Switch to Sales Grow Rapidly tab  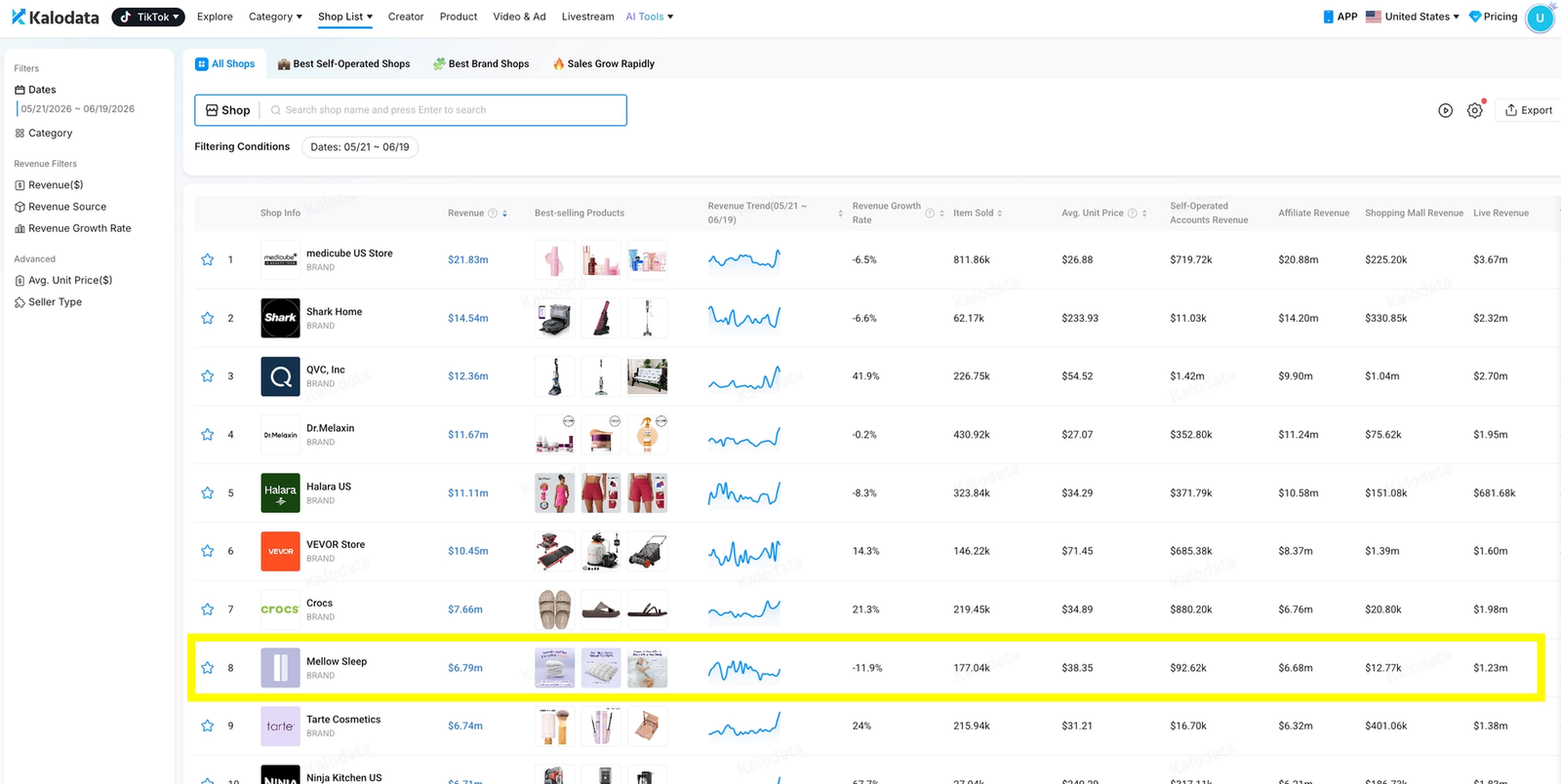pyautogui.click(x=604, y=64)
